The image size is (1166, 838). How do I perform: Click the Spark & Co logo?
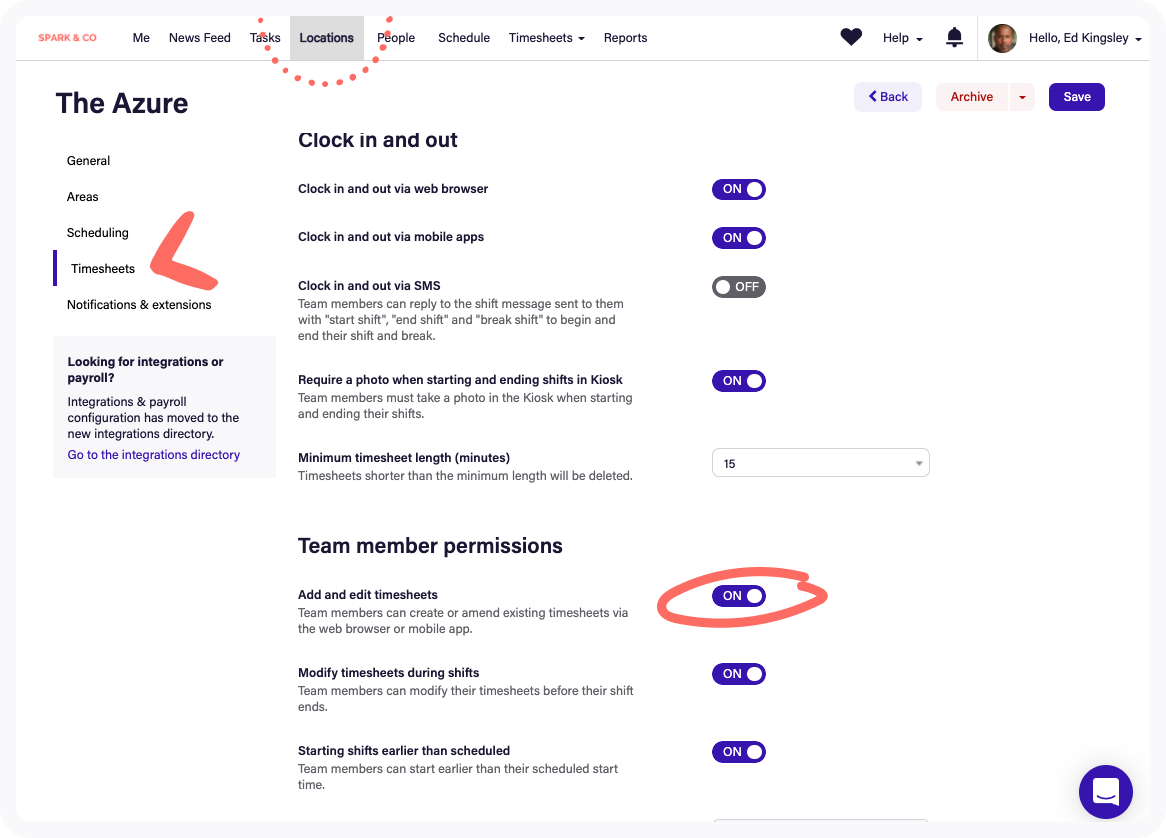[x=68, y=38]
